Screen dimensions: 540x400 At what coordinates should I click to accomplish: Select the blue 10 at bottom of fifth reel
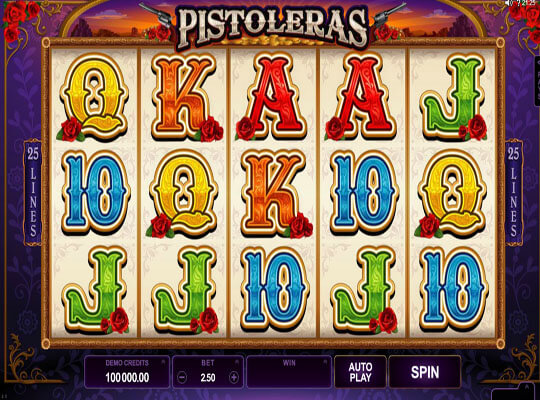454,290
